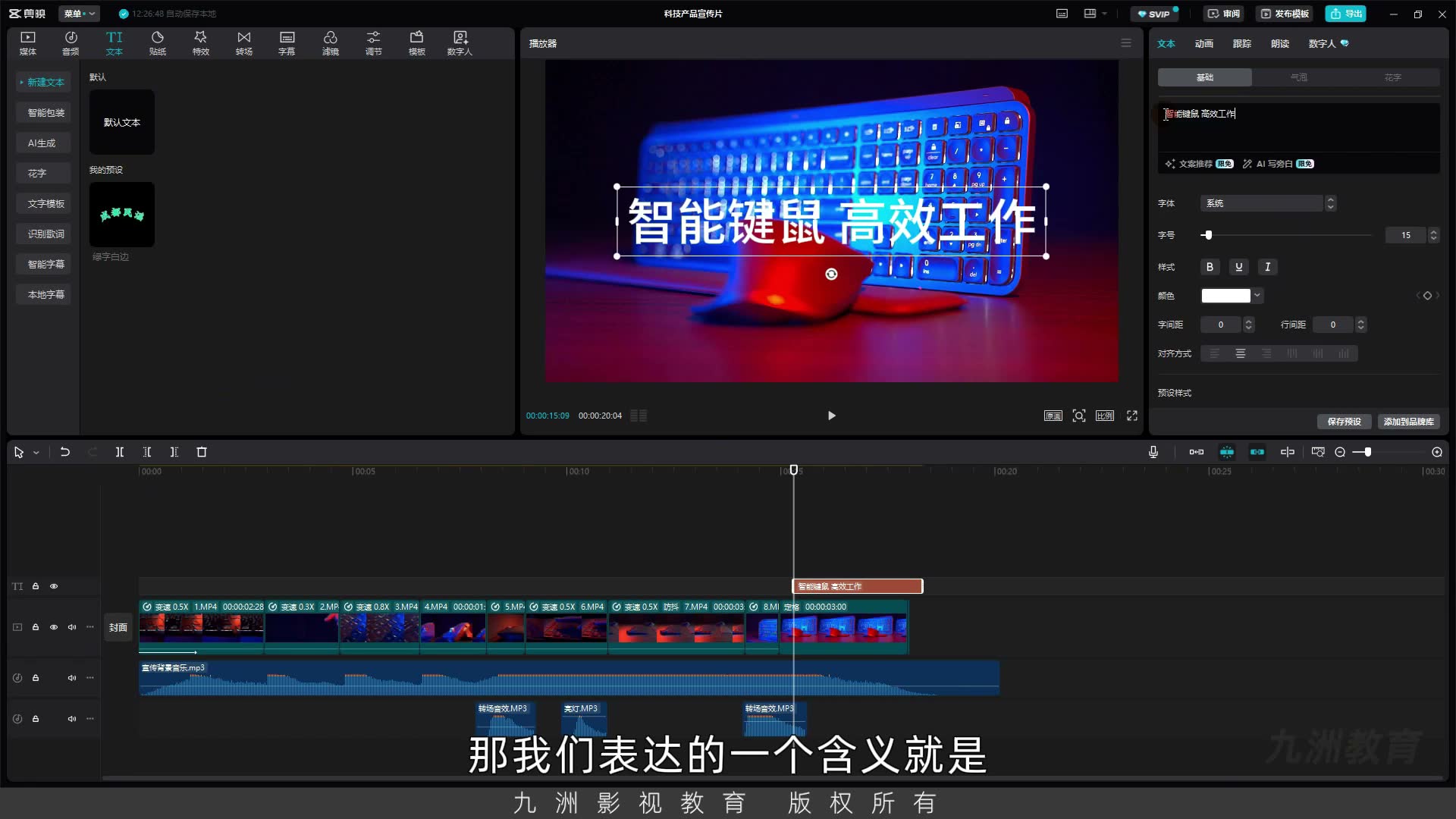The width and height of the screenshot is (1456, 819).
Task: Open the 转场 transitions panel
Action: point(244,43)
